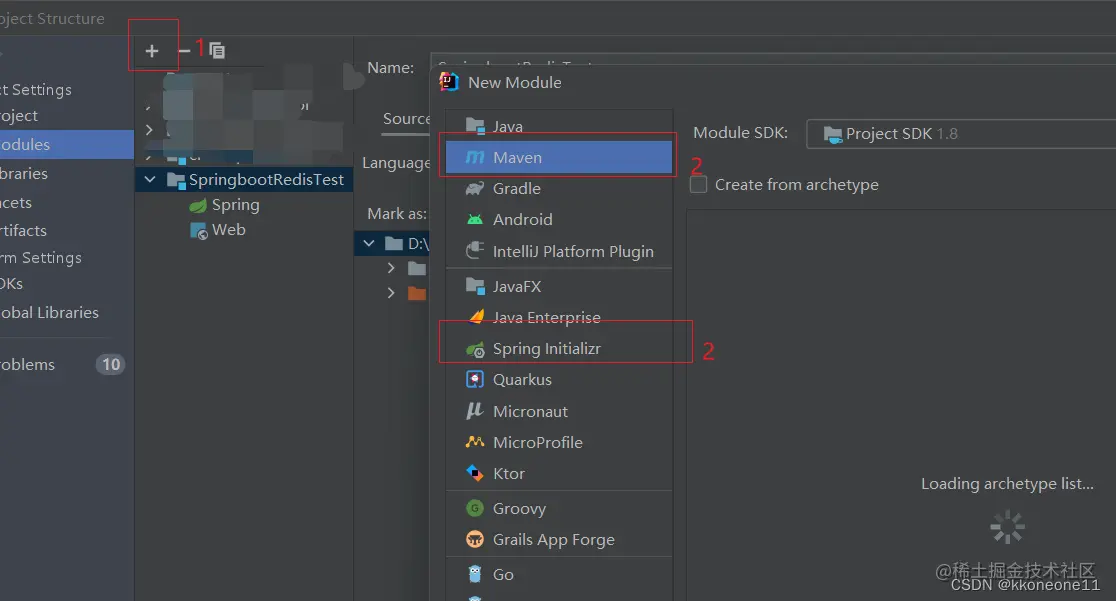Collapse the D:\ content root
The image size is (1116, 601).
pos(369,244)
